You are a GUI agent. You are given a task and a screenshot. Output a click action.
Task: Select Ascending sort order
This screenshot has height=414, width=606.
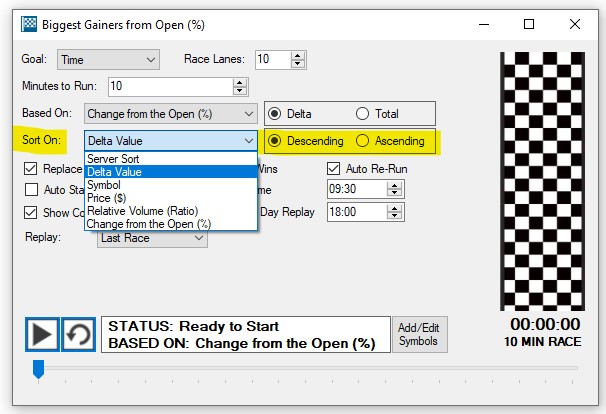tap(363, 141)
